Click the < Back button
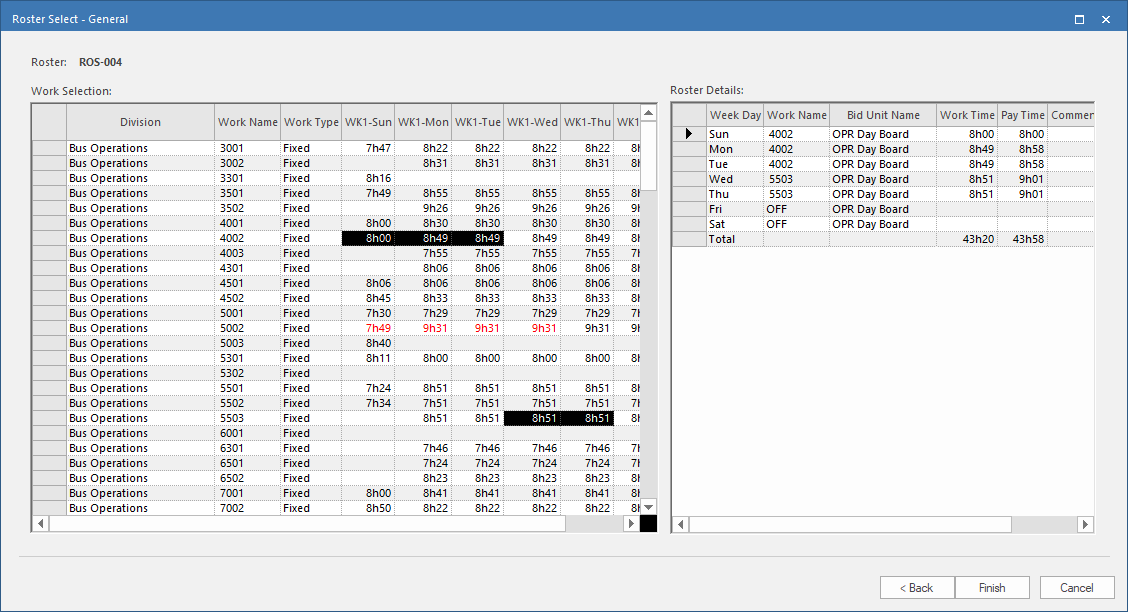 point(917,587)
